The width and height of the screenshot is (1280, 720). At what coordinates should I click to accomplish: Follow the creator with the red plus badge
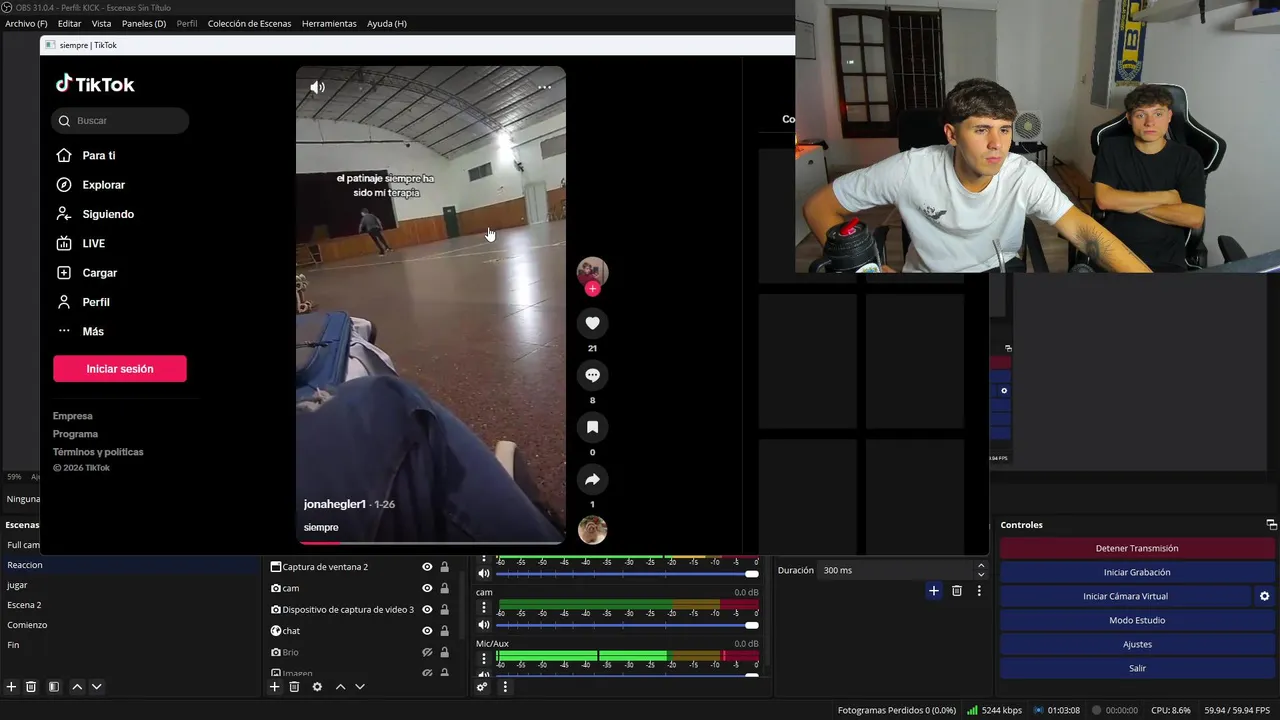coord(592,289)
